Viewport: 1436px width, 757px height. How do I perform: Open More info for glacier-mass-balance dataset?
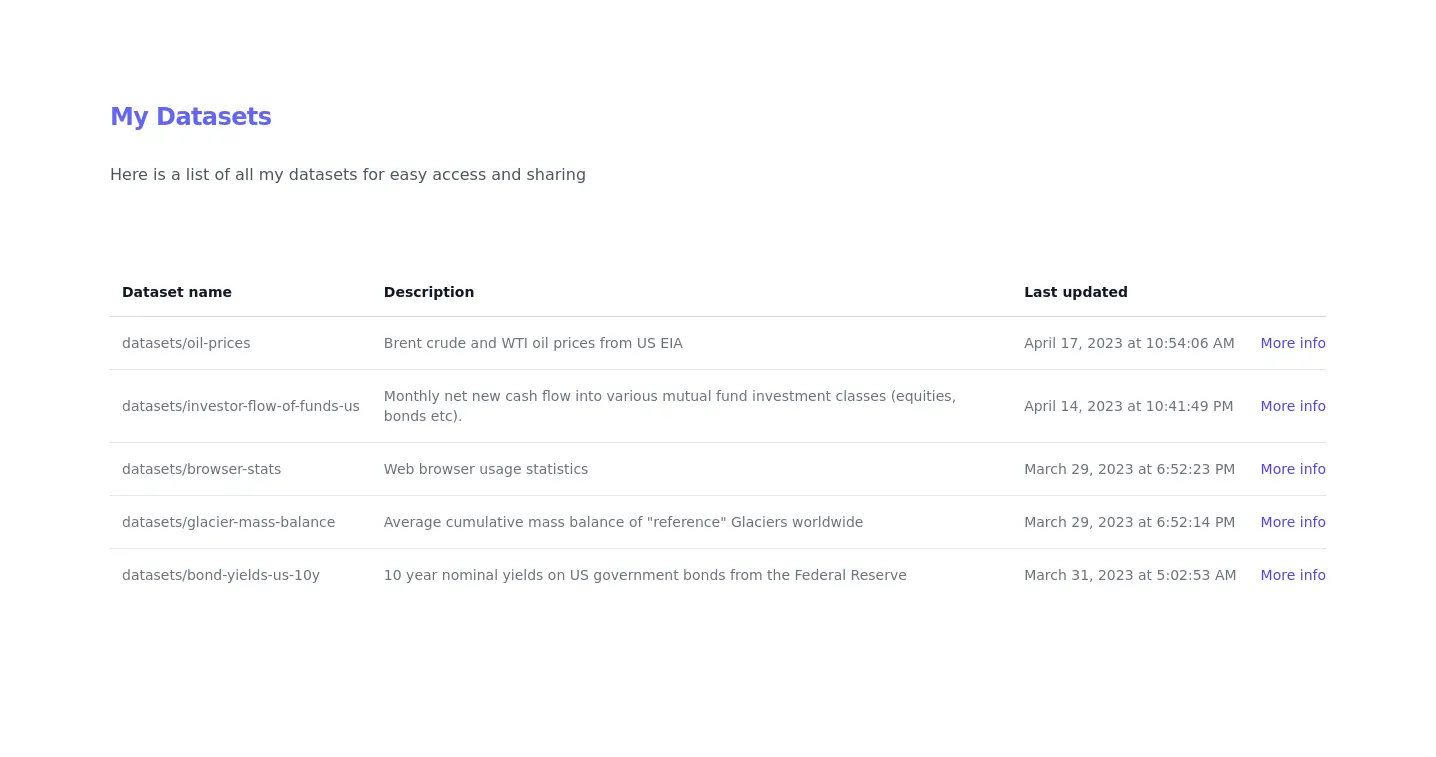(1292, 522)
